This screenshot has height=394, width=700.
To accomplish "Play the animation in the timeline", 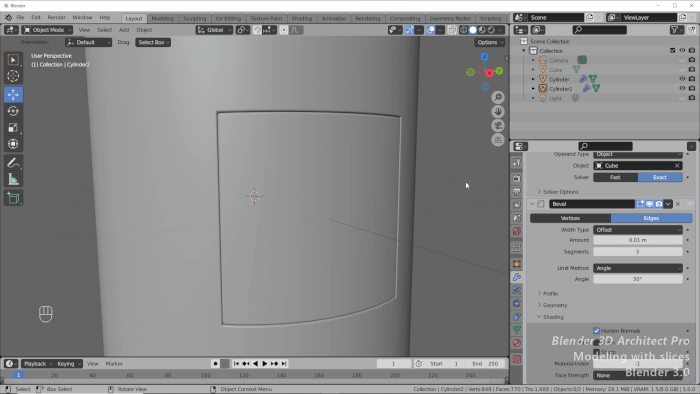I will [x=264, y=364].
